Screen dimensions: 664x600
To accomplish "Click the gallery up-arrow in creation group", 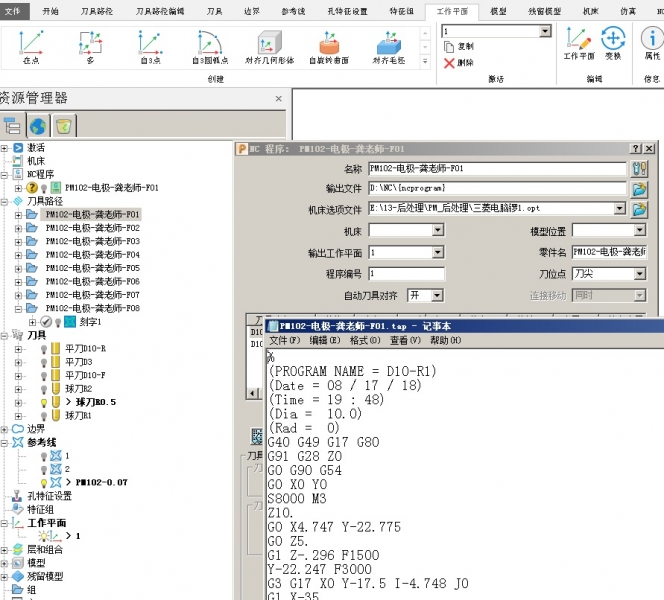I will [425, 33].
